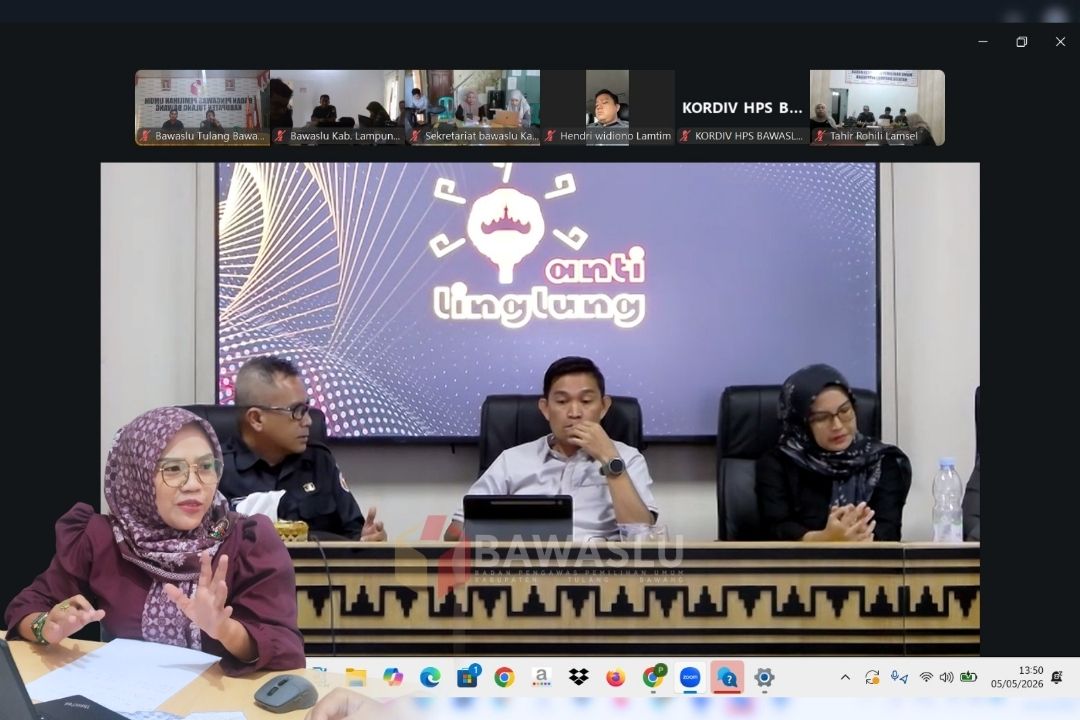Launch Firefox from the taskbar

click(616, 678)
